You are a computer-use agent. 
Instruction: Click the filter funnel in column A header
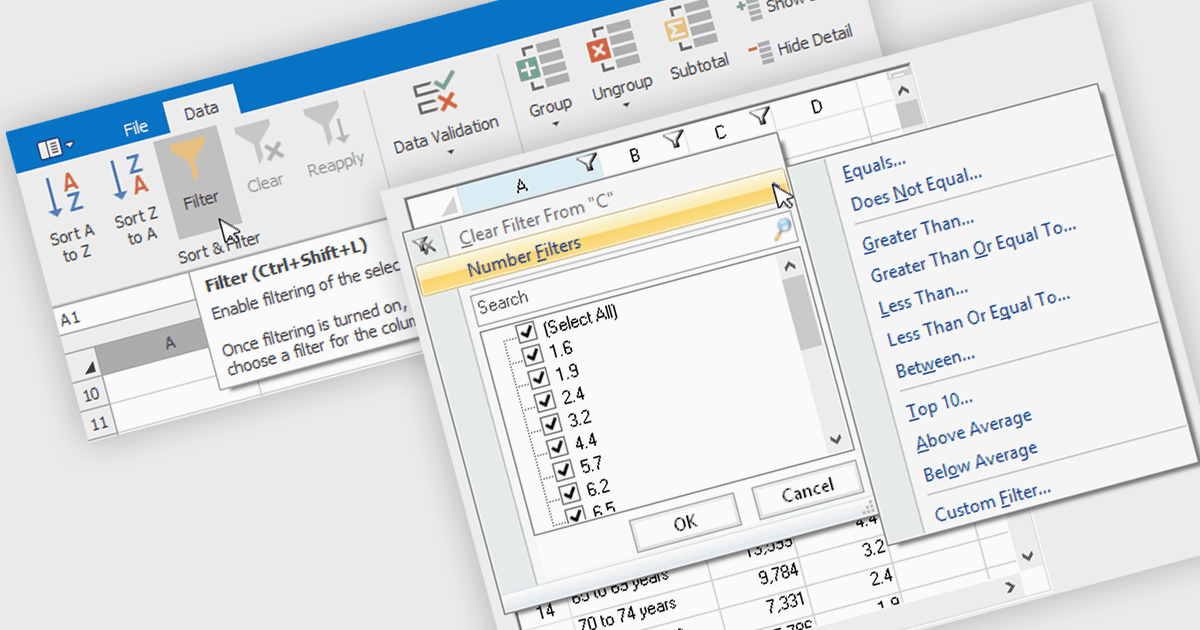coord(589,160)
